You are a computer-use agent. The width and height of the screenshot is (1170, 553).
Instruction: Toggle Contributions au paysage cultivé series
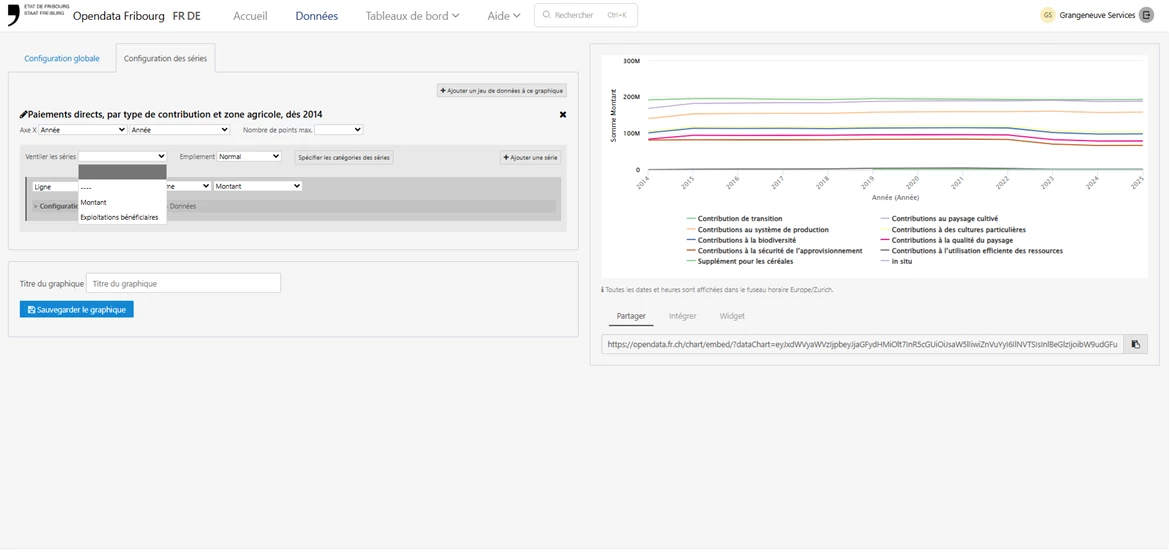939,219
